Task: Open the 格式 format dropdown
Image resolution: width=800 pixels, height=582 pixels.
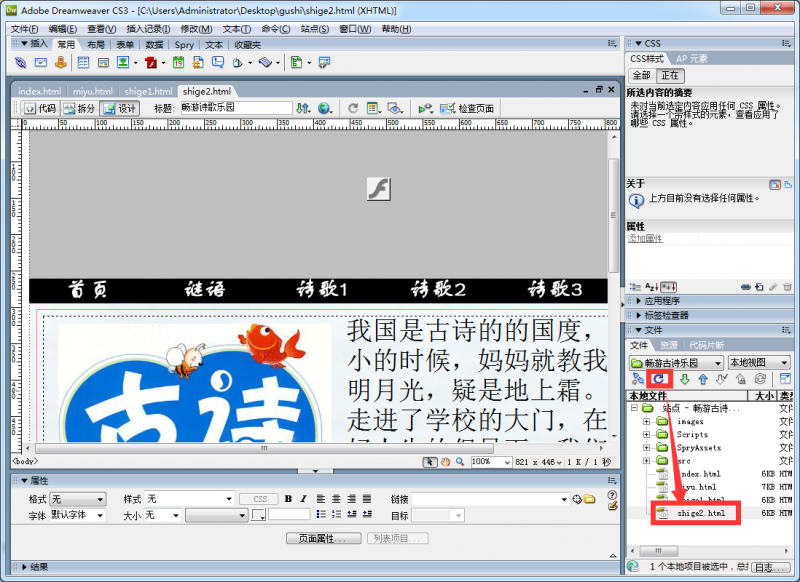Action: click(78, 499)
